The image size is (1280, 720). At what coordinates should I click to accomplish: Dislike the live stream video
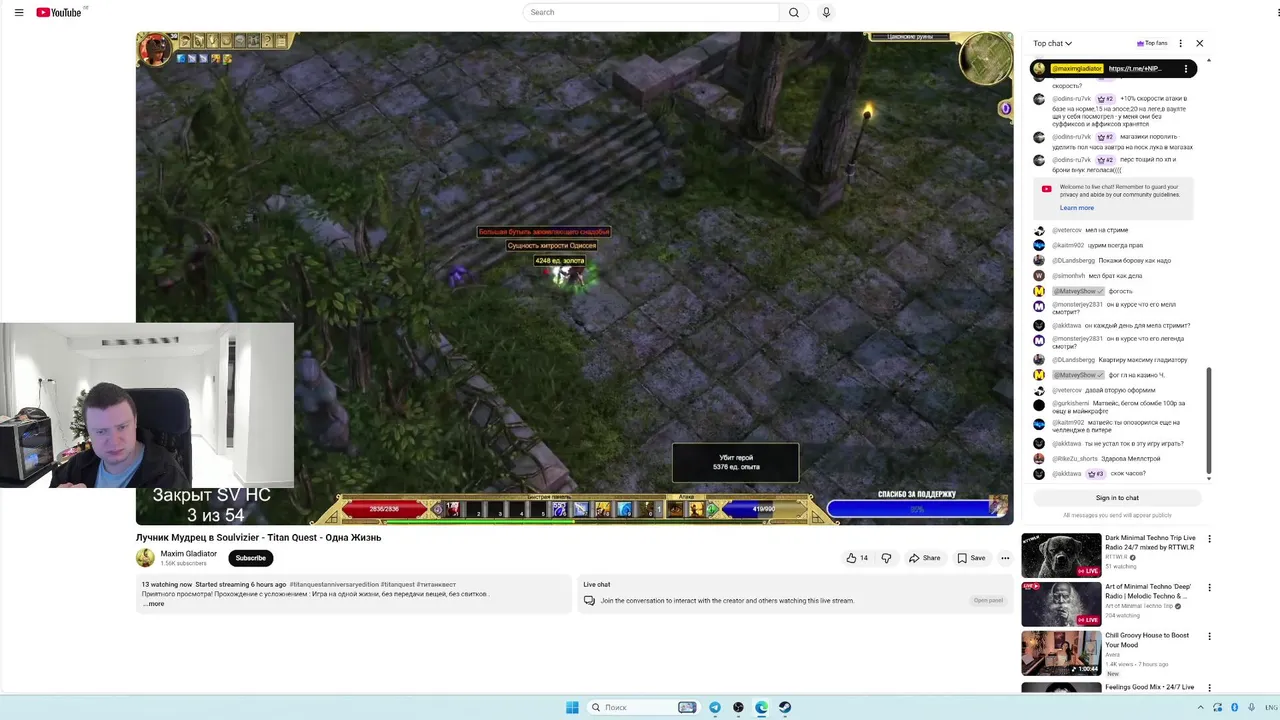click(886, 558)
